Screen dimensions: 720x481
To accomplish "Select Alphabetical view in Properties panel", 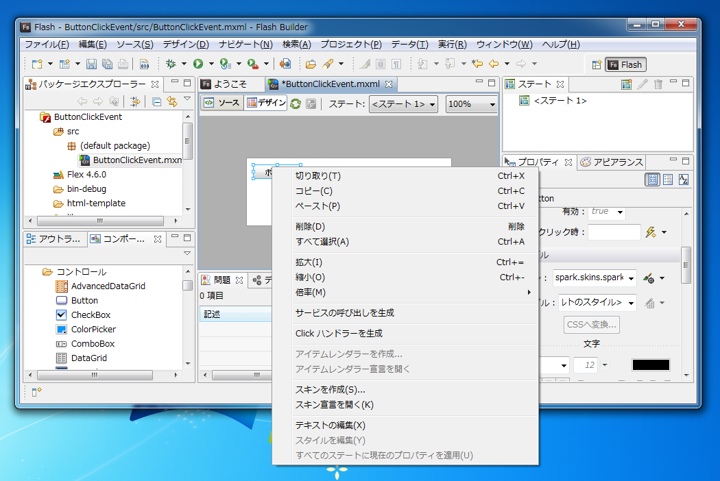I will click(x=684, y=179).
